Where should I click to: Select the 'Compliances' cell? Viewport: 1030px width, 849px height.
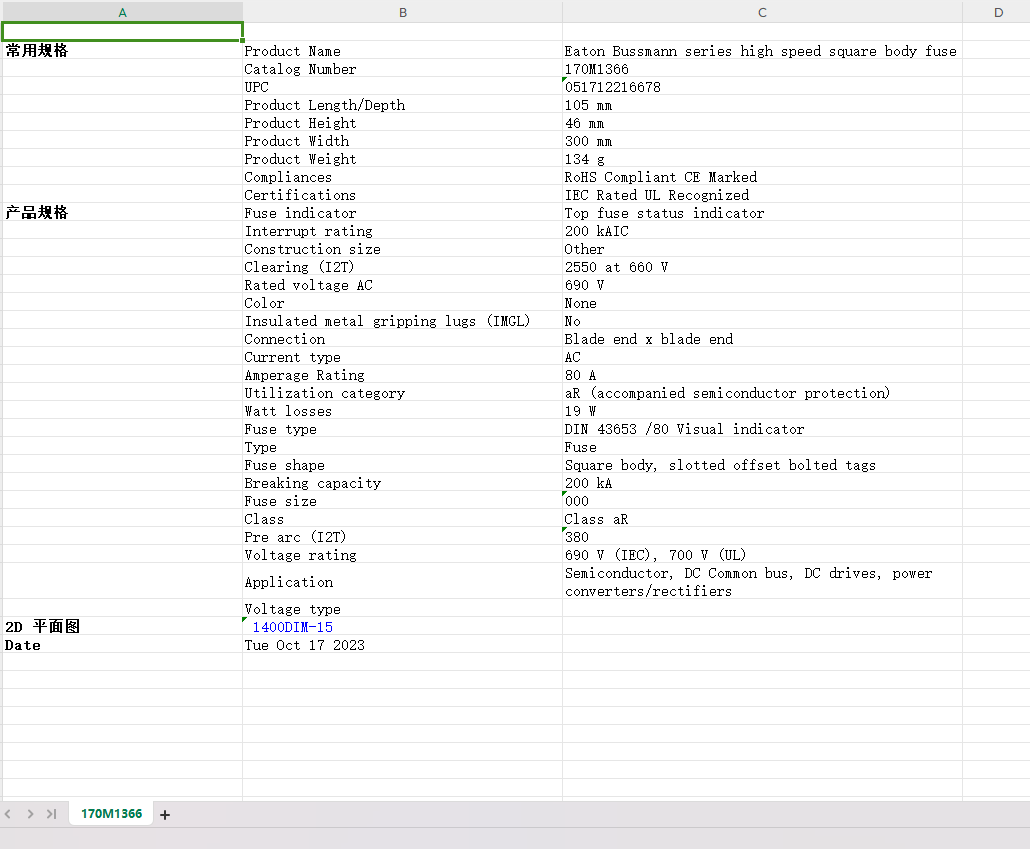click(x=403, y=177)
